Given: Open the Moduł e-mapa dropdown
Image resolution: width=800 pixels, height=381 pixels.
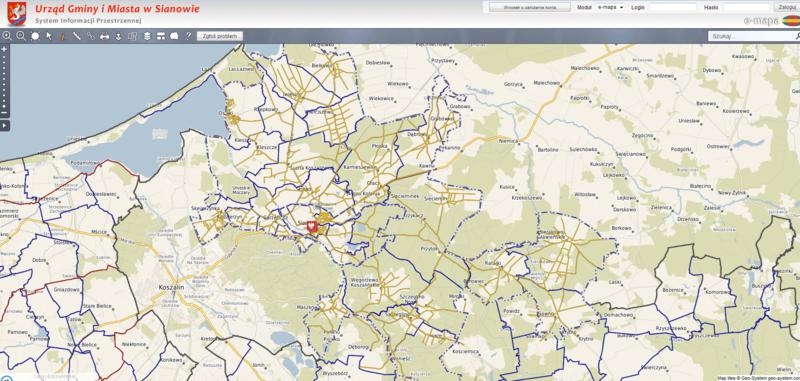Looking at the screenshot, I should (x=611, y=7).
